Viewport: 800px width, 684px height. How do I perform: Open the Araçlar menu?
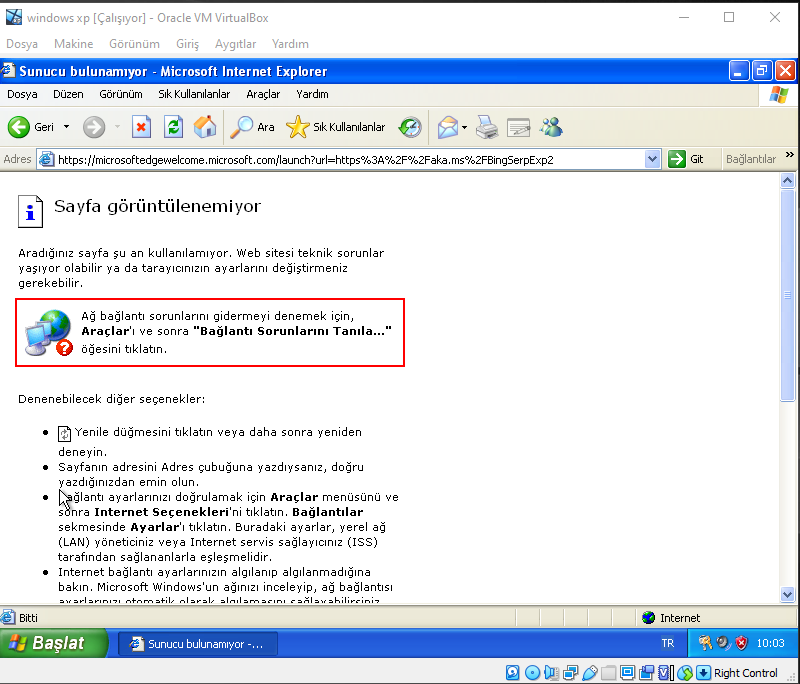[x=263, y=94]
